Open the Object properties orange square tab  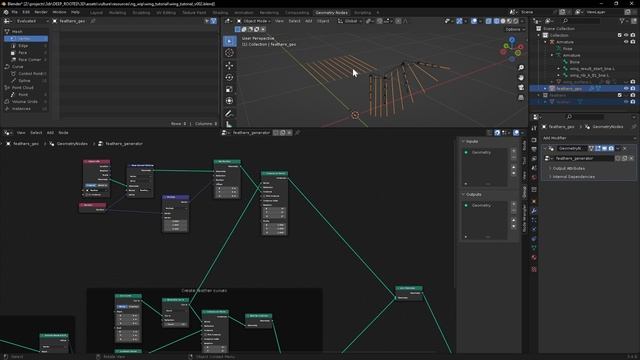coord(534,201)
